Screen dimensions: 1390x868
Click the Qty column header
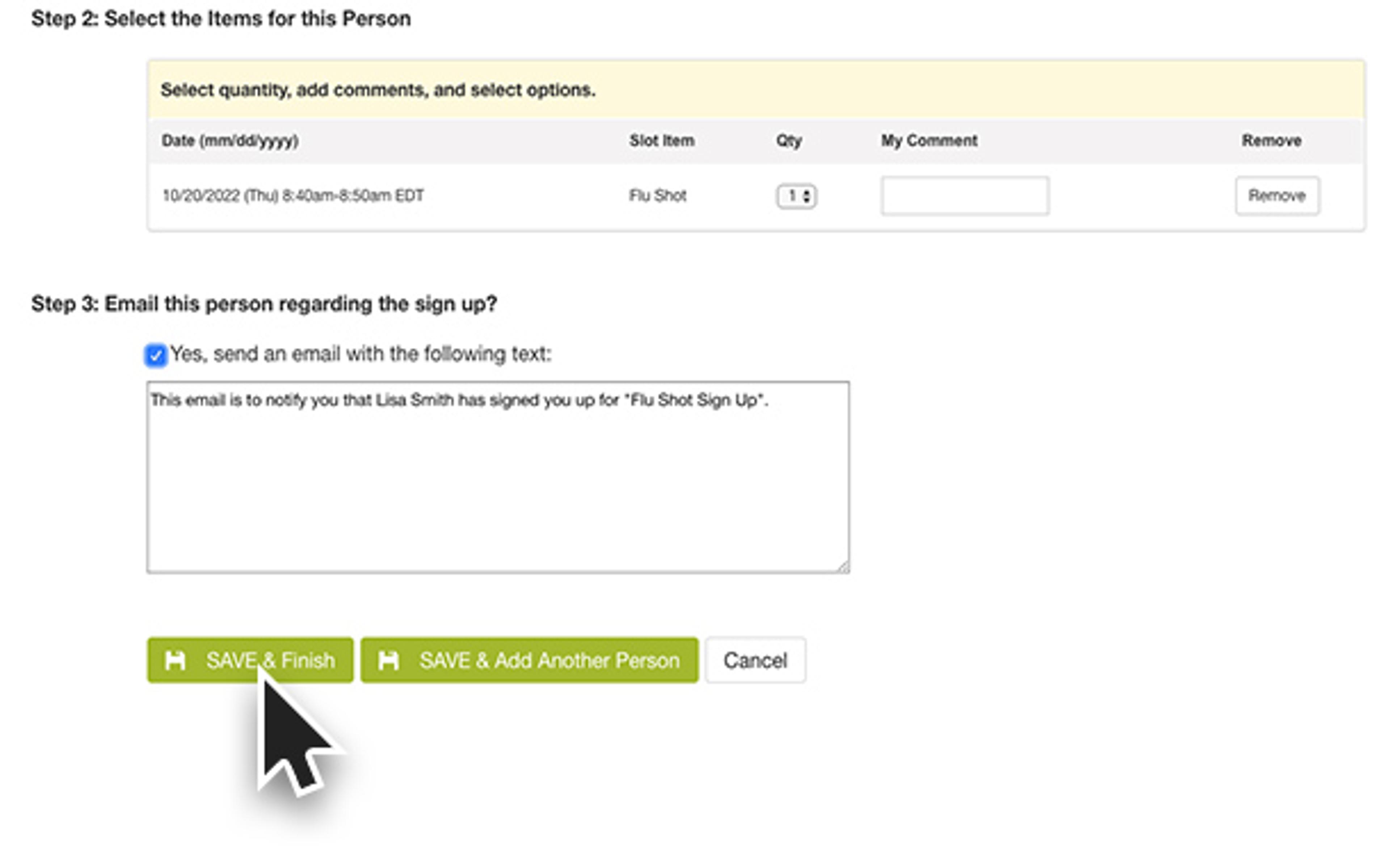click(788, 141)
